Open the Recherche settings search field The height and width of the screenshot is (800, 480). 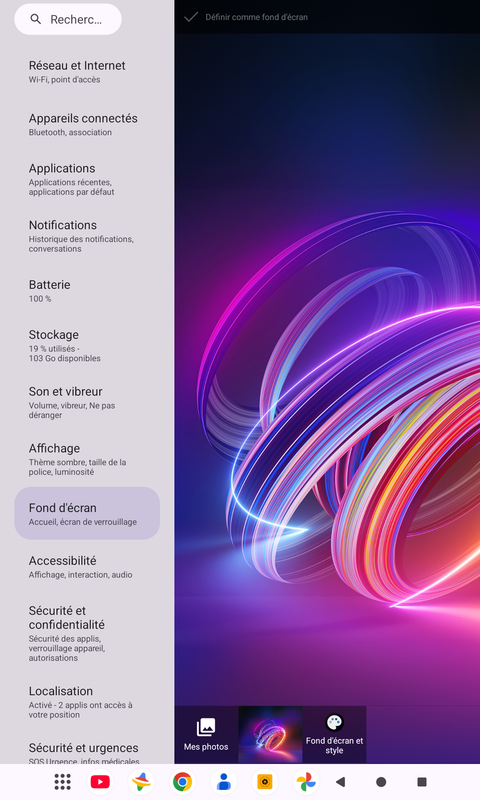(x=68, y=19)
